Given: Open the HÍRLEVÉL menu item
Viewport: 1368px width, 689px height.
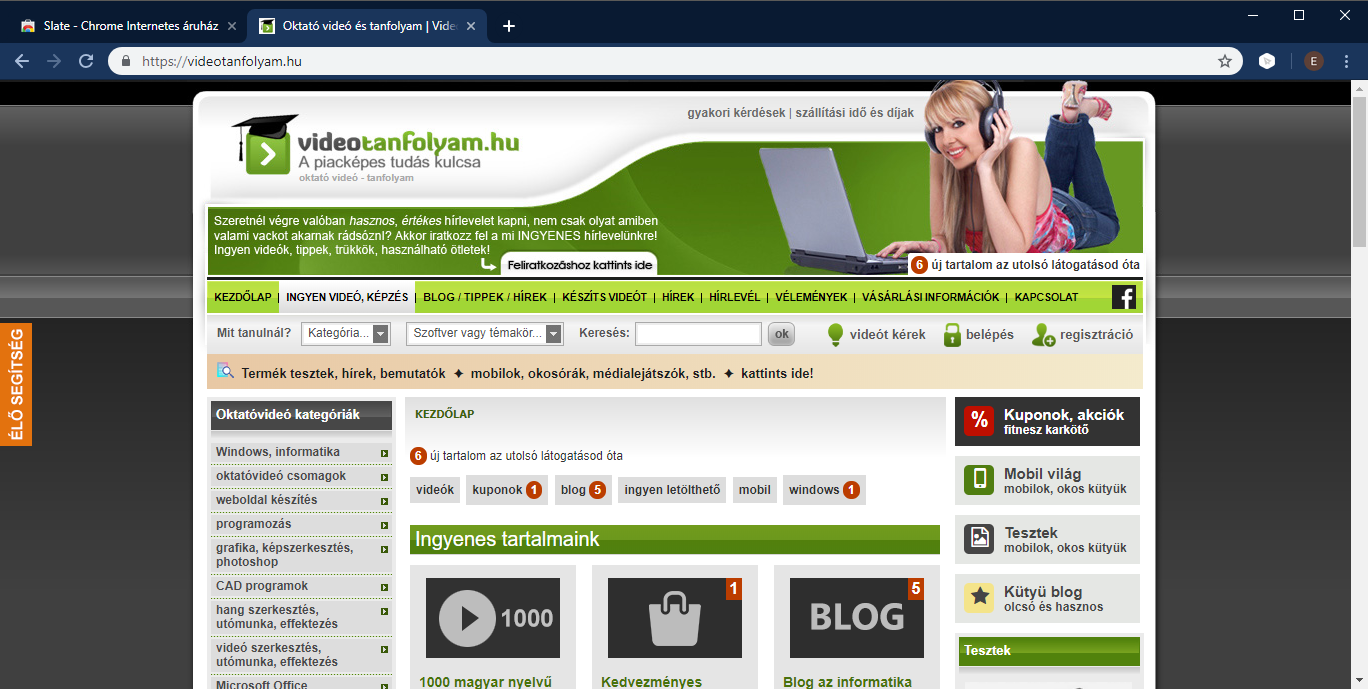Looking at the screenshot, I should pyautogui.click(x=735, y=297).
